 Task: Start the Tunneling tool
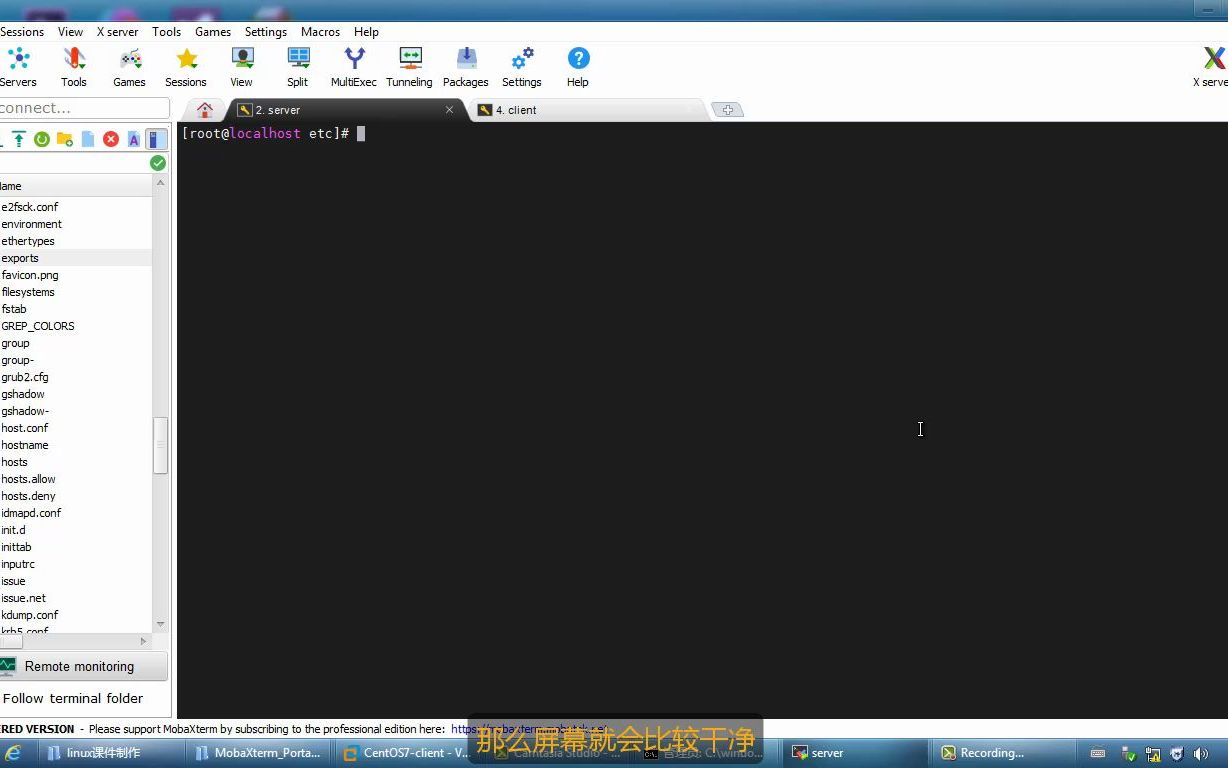point(409,58)
